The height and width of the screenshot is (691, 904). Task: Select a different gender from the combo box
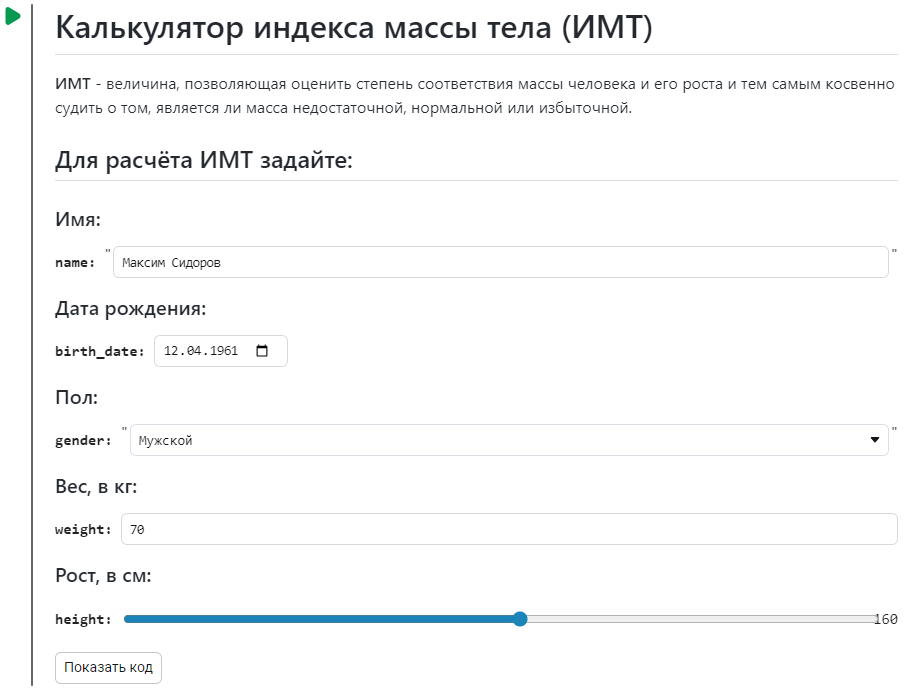point(500,440)
